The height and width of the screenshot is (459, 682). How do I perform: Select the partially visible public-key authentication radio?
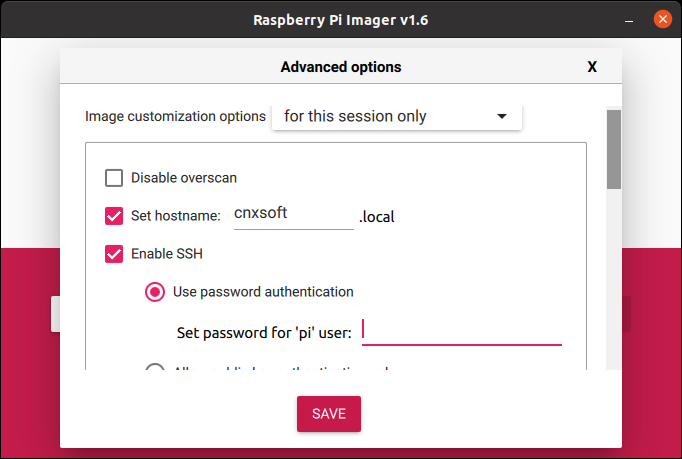155,367
